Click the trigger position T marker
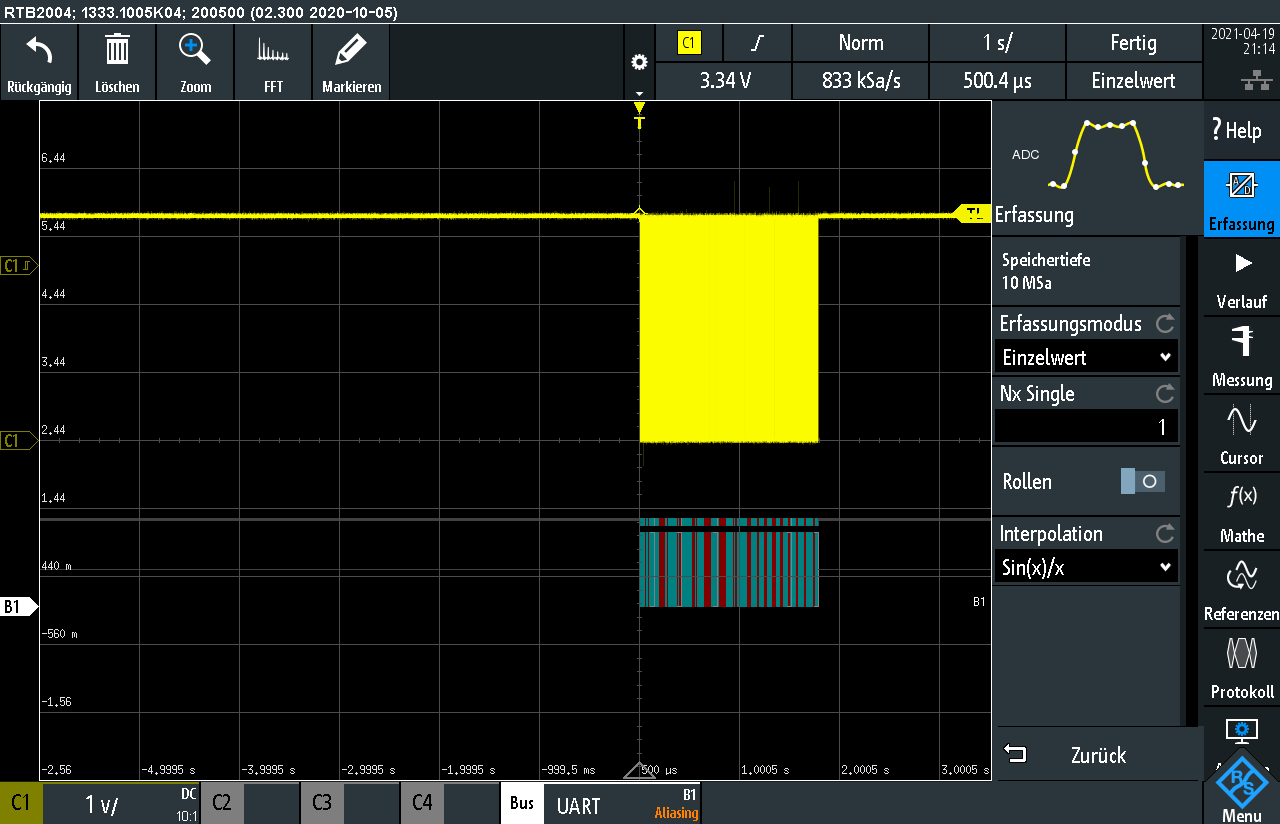The image size is (1280, 824). point(640,116)
